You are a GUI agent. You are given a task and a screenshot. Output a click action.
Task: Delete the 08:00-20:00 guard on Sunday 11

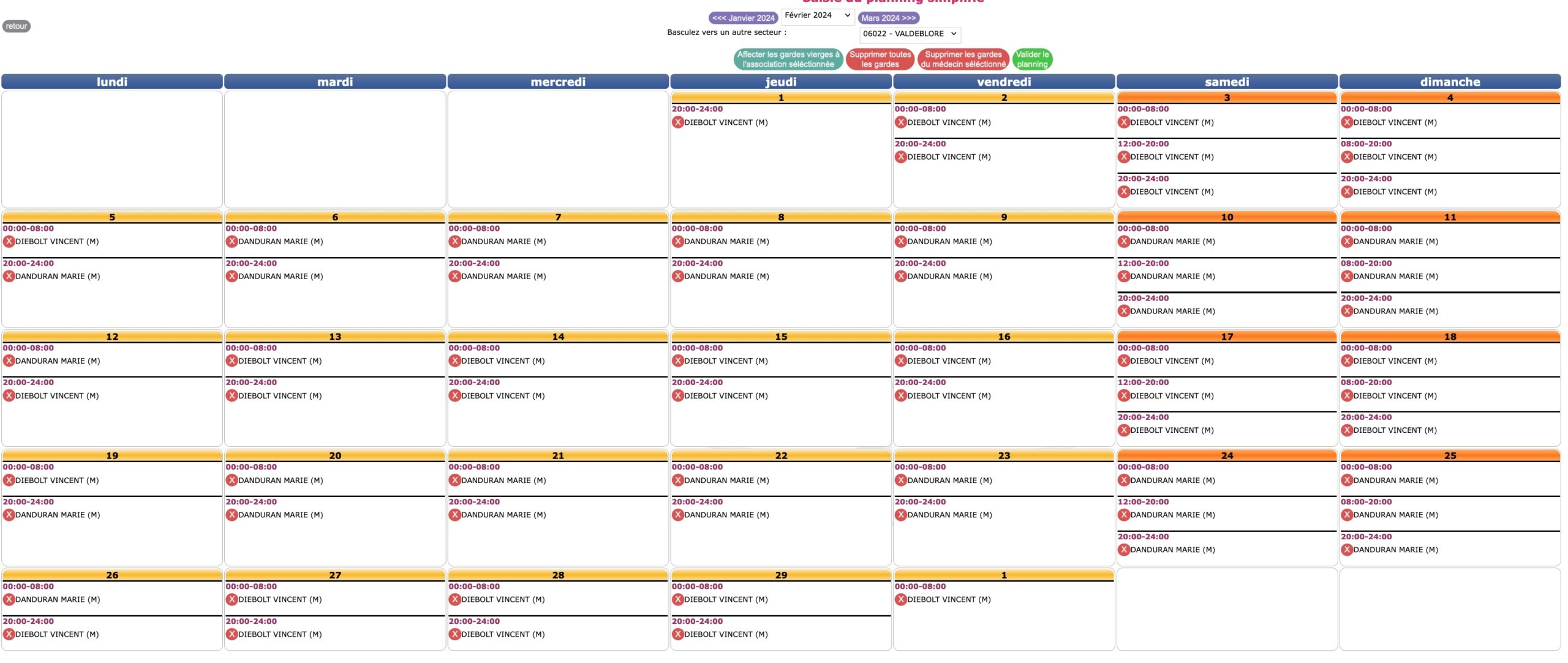pos(1346,277)
